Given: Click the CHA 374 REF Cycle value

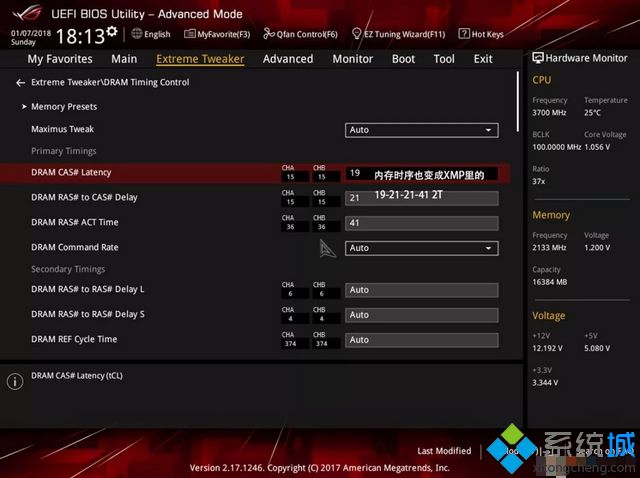Looking at the screenshot, I should click(290, 344).
